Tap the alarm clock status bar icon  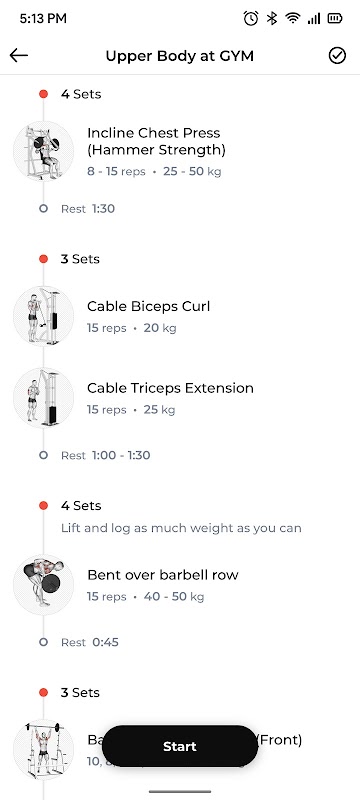[251, 19]
